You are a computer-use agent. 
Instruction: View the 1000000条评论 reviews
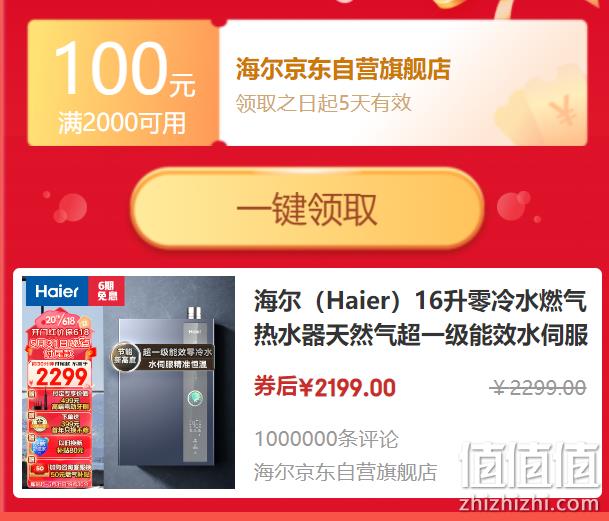(x=327, y=439)
